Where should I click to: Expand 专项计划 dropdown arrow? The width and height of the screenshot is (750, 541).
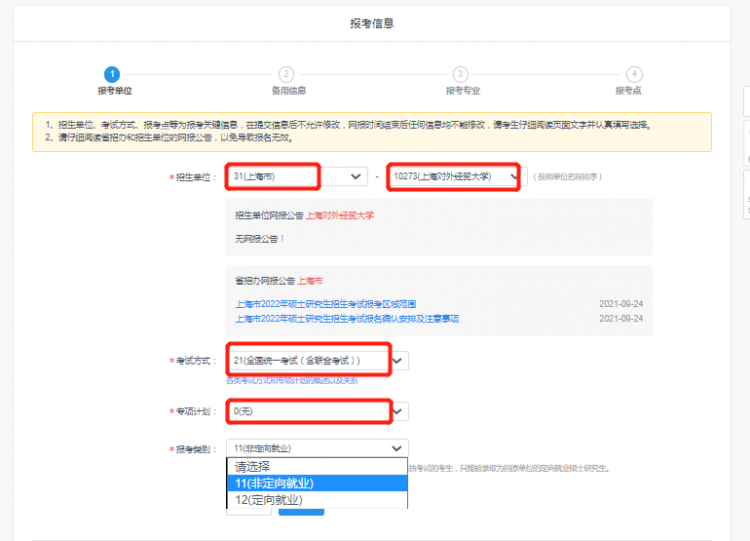[397, 411]
